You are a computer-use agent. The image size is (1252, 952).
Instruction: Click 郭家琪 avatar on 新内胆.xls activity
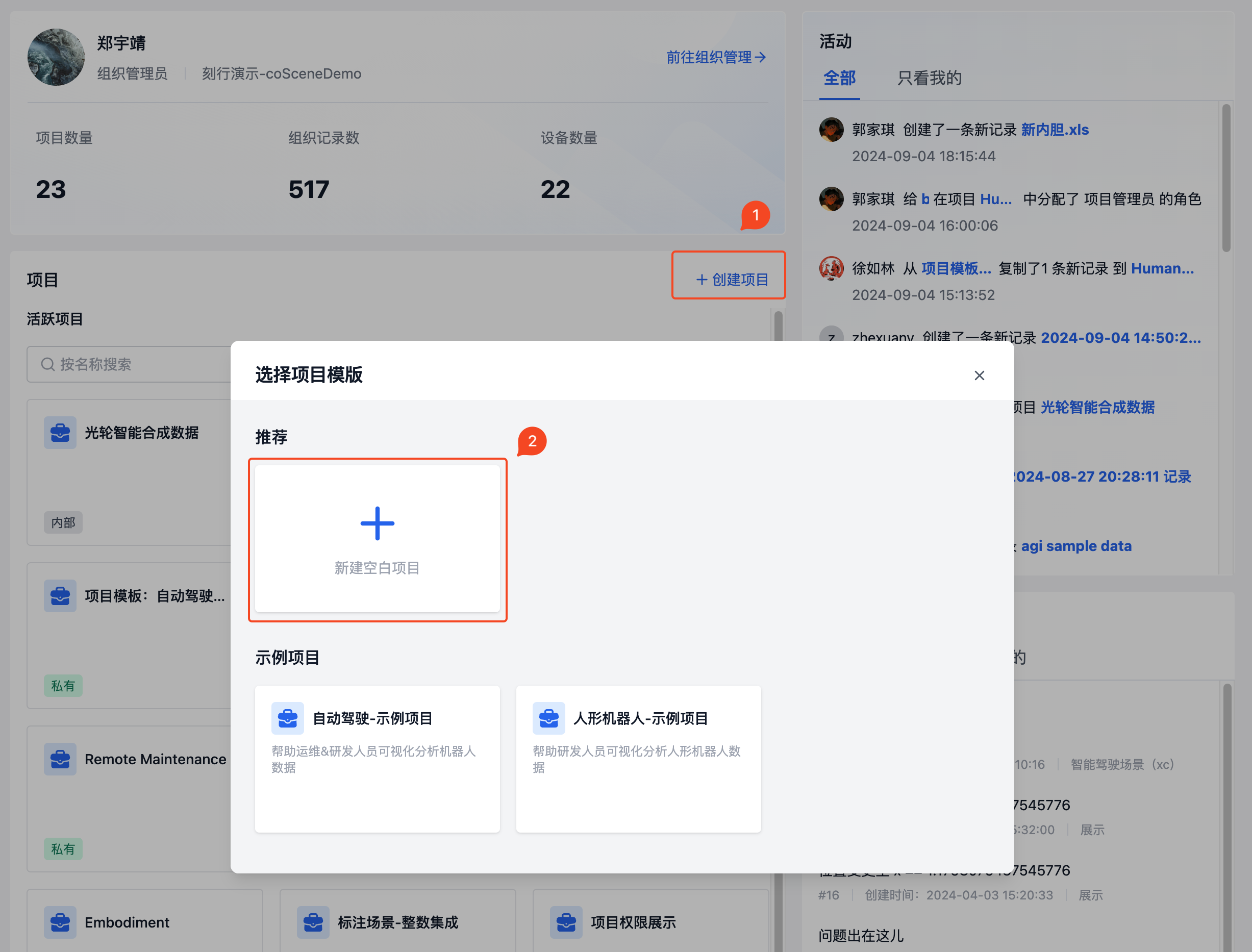point(831,130)
